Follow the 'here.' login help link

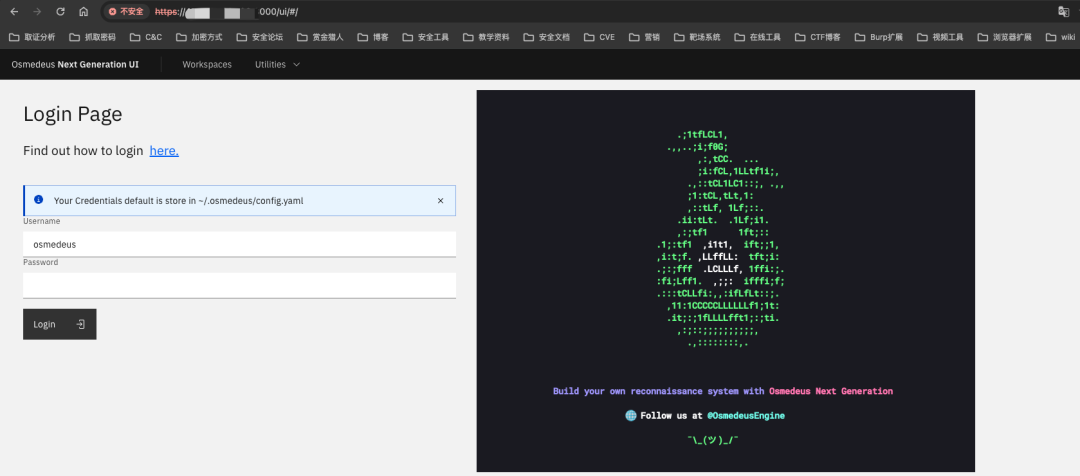tap(164, 151)
